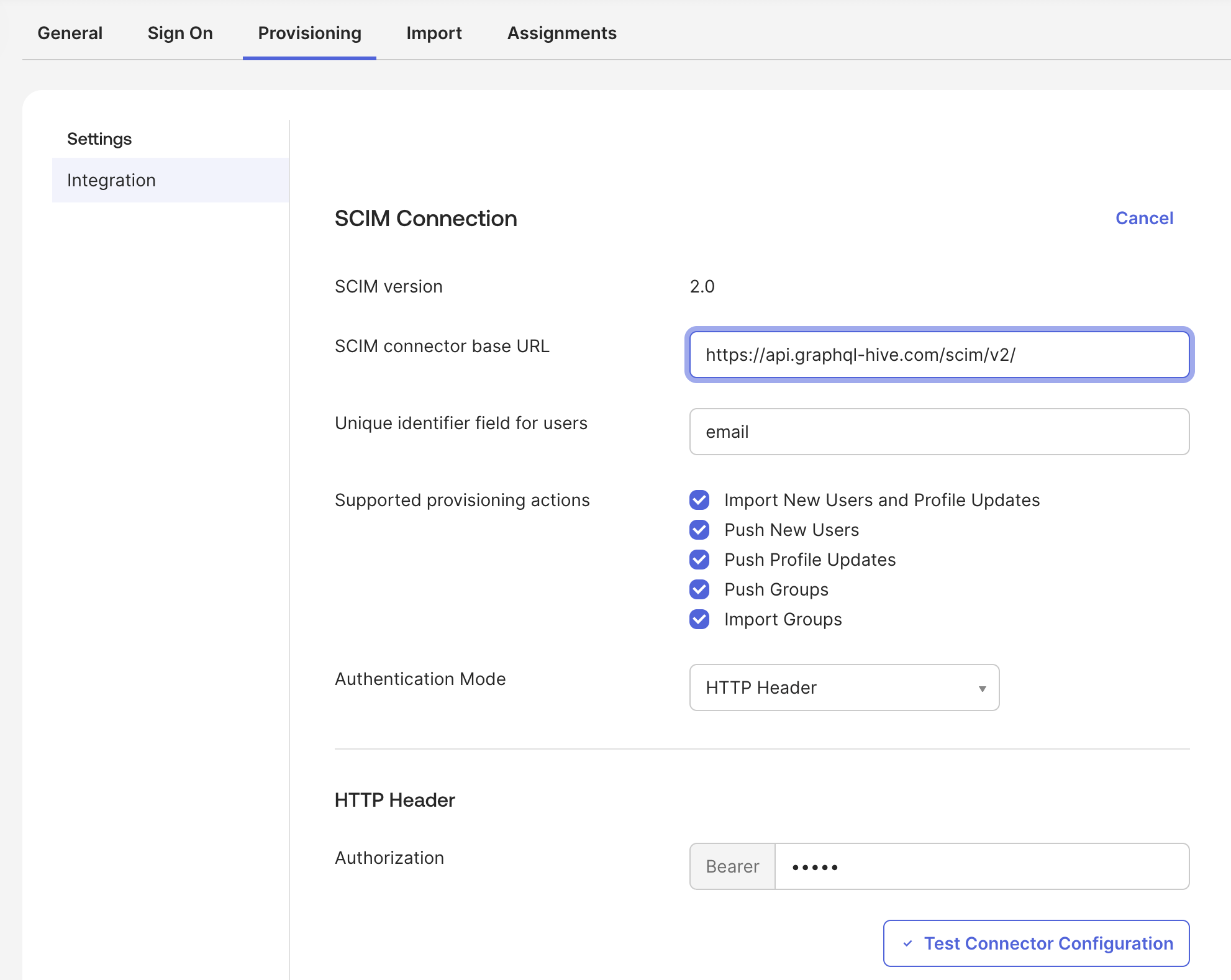This screenshot has height=980, width=1231.
Task: Open the Sign On tab
Action: (180, 33)
